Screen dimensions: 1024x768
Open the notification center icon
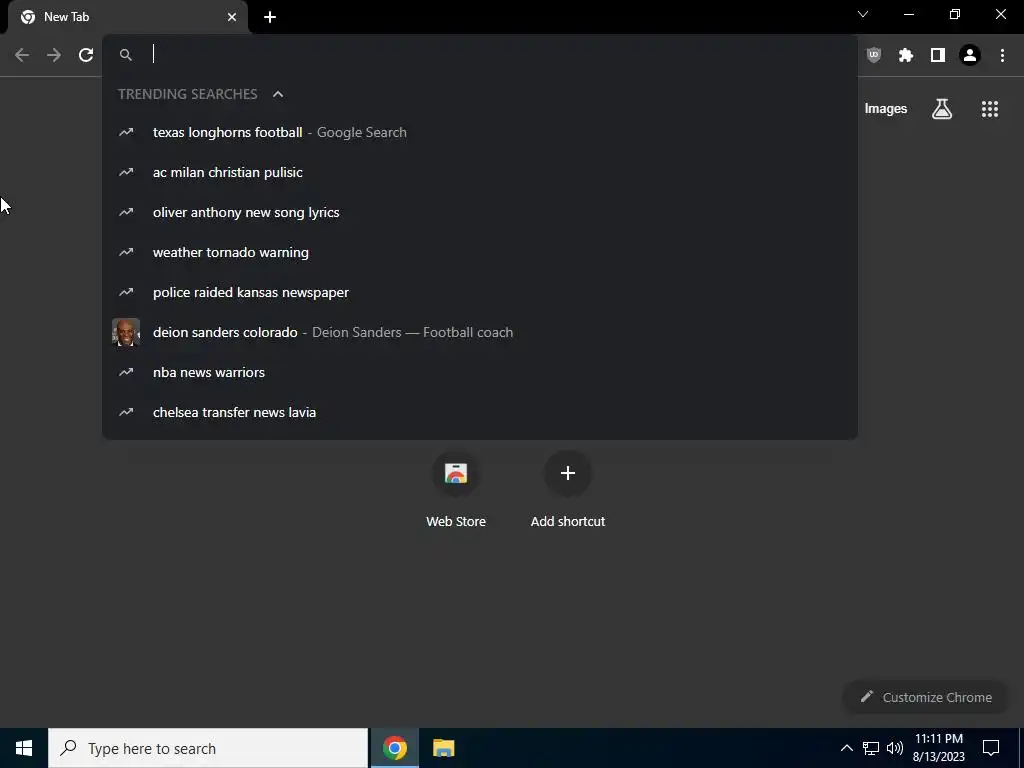pos(991,748)
